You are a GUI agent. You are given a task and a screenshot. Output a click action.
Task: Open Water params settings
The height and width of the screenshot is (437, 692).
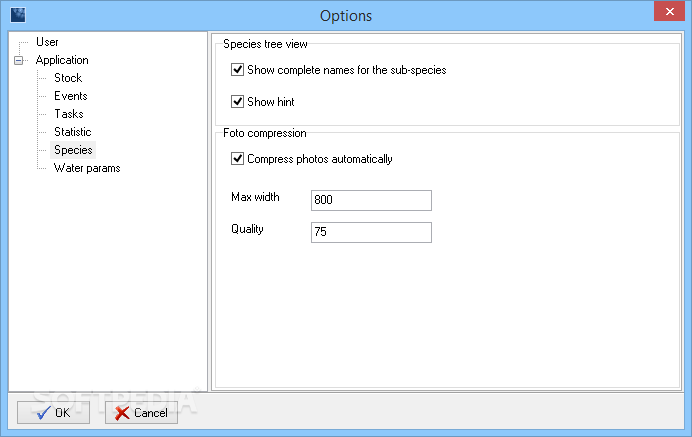click(x=87, y=168)
